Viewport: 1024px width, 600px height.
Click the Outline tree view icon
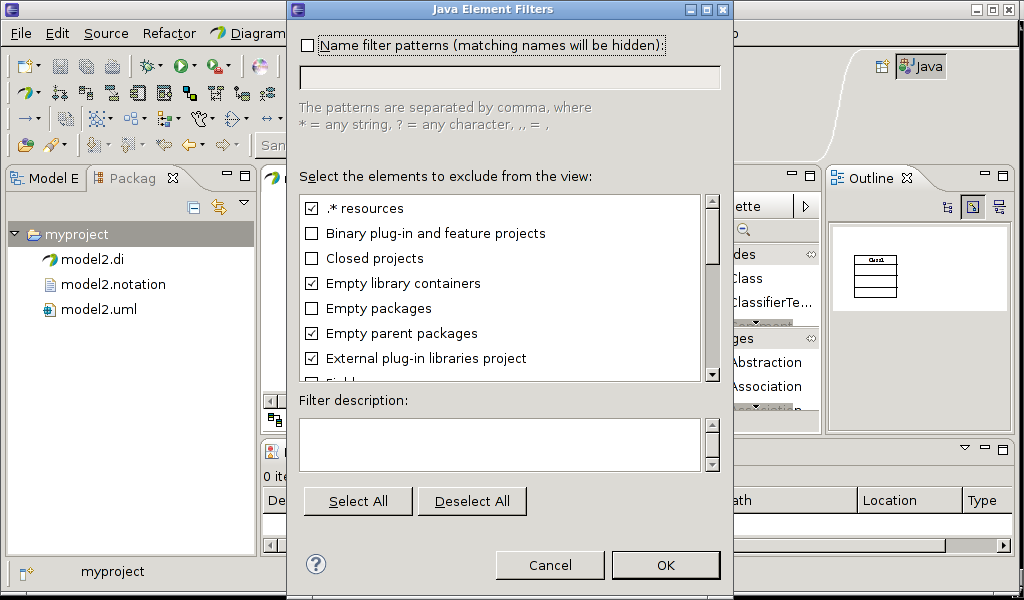tap(948, 208)
